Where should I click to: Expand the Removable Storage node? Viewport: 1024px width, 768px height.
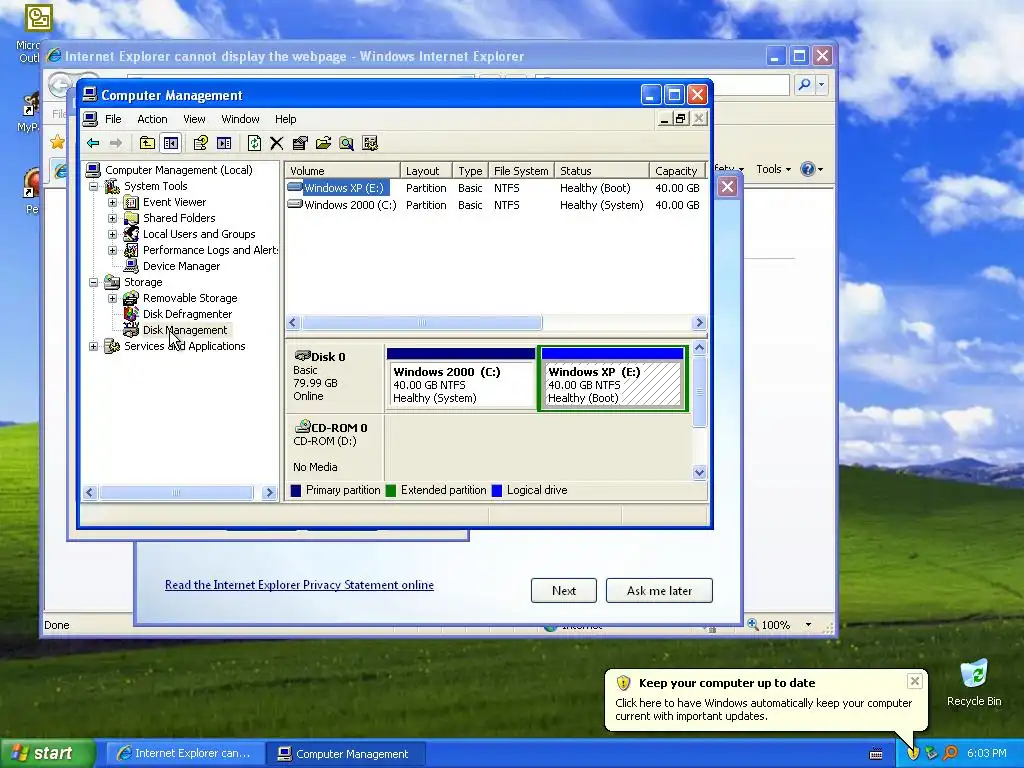112,298
